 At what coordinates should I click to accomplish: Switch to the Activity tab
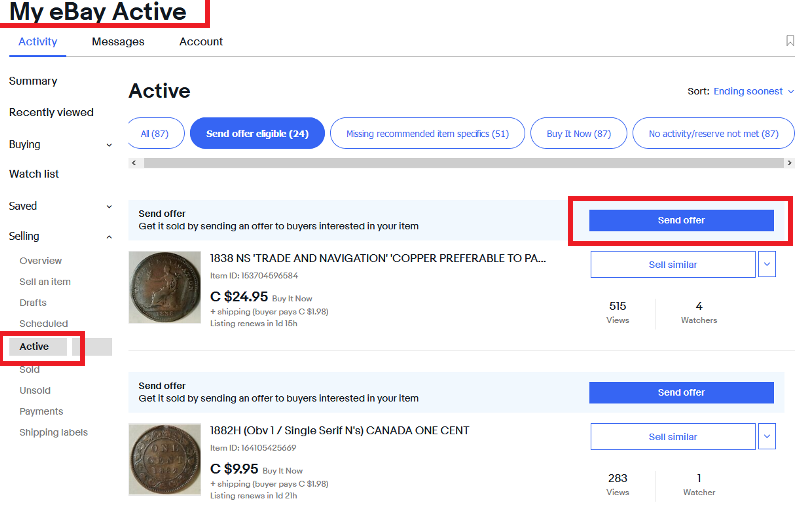[38, 41]
